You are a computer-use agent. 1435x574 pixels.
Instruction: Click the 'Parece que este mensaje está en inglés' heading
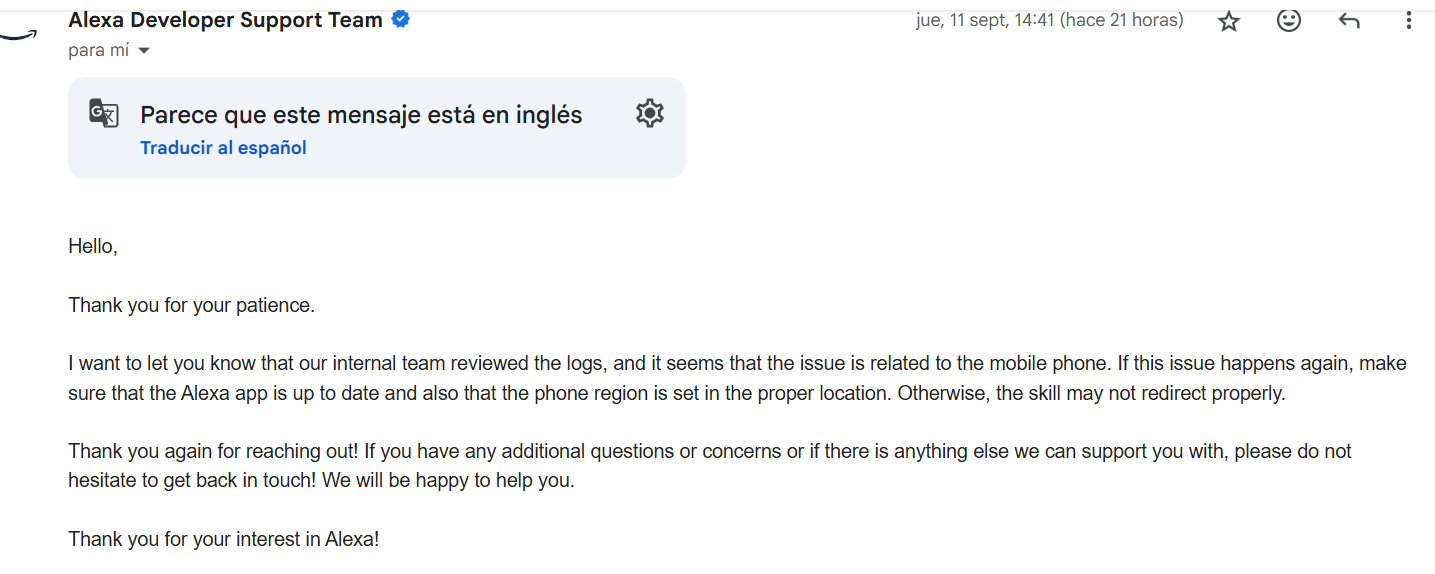[x=361, y=115]
